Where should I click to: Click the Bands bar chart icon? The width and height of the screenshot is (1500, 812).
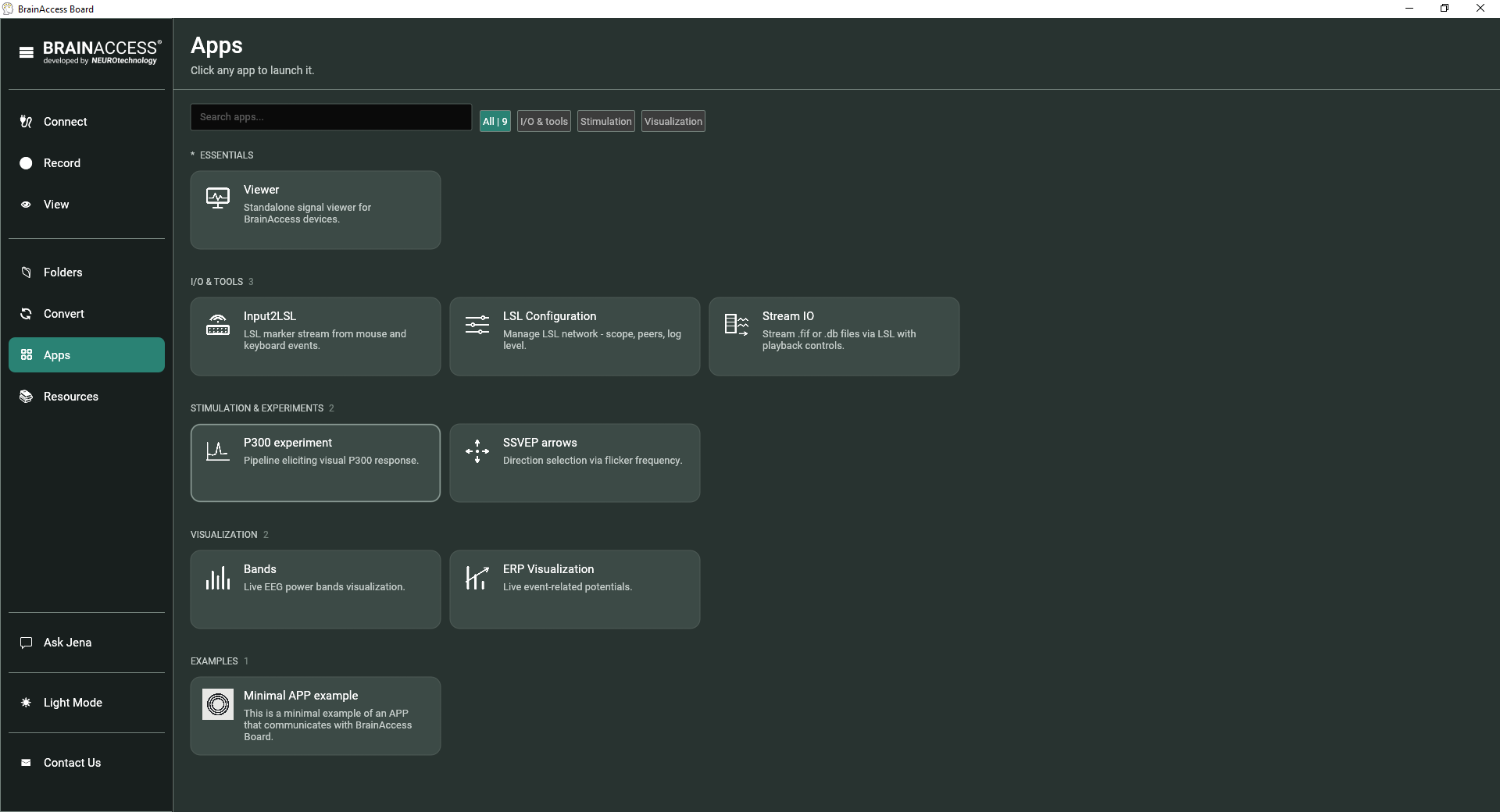click(x=218, y=578)
